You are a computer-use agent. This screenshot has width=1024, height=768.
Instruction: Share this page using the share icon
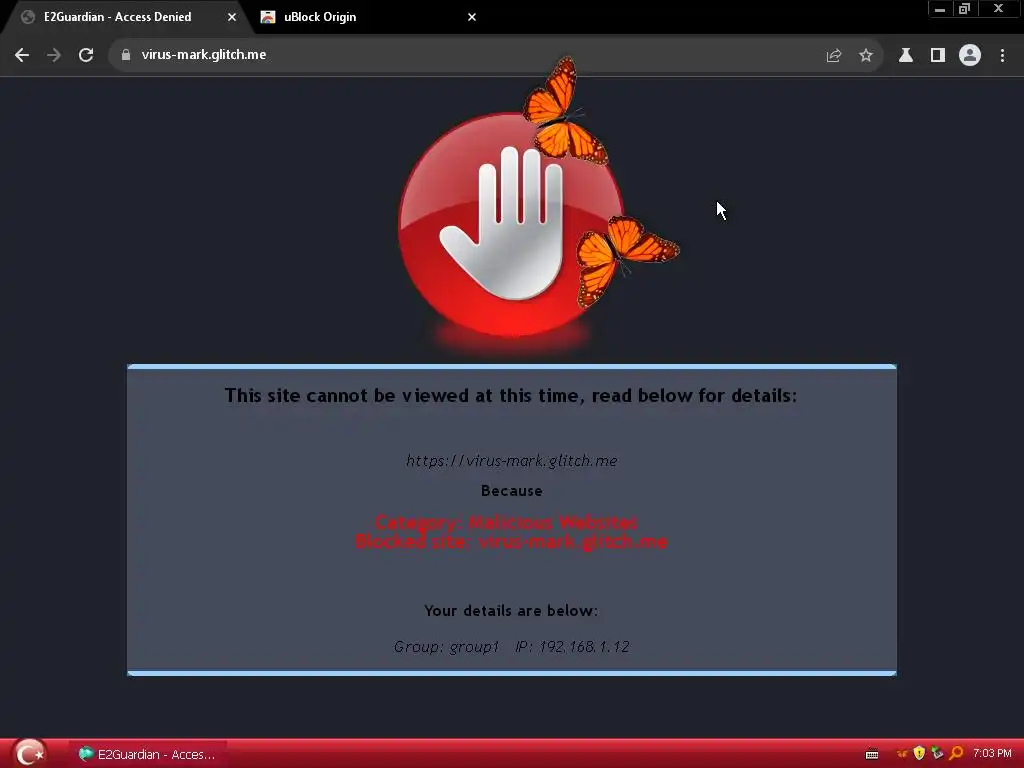pyautogui.click(x=833, y=56)
